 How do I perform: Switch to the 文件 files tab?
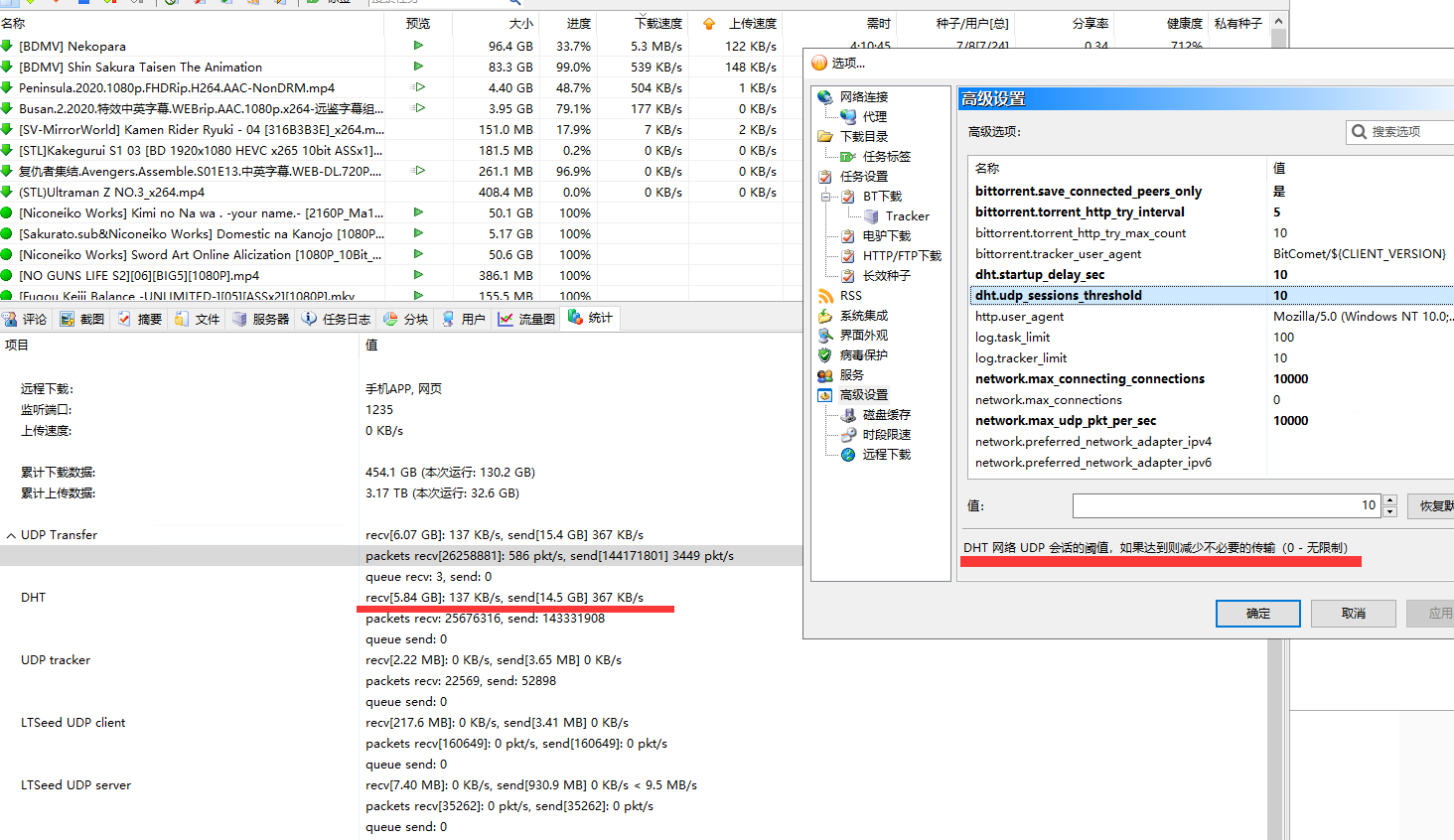click(197, 319)
